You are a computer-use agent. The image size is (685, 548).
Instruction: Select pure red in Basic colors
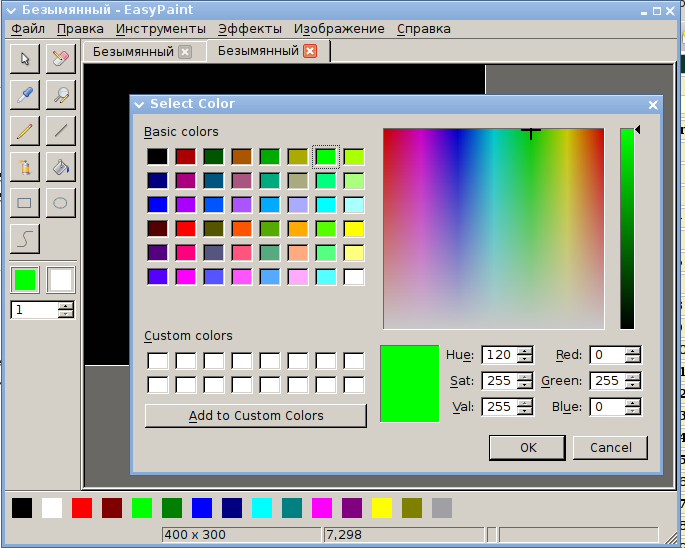pos(185,229)
